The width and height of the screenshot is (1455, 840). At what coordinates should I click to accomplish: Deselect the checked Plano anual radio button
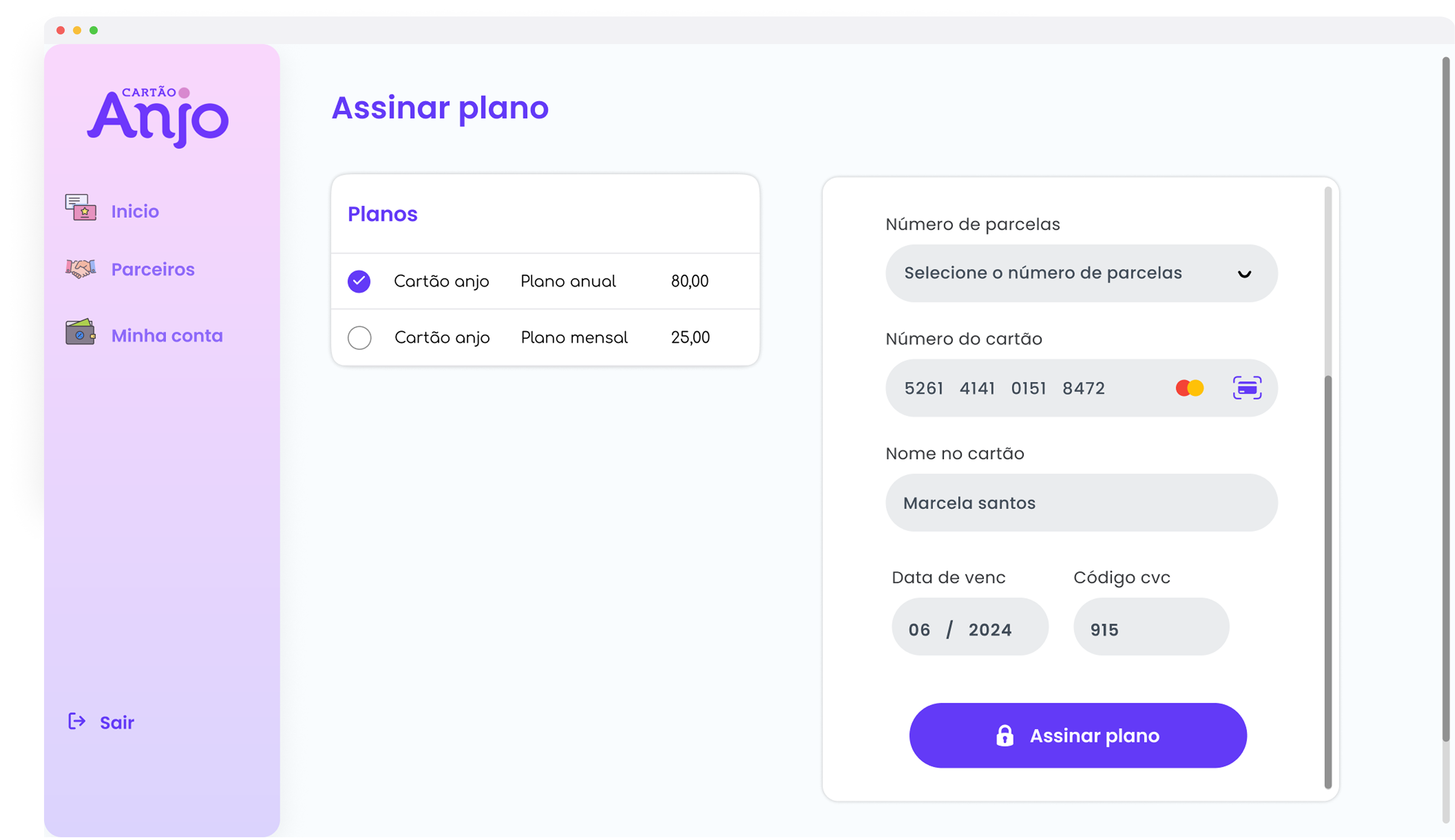[x=359, y=281]
